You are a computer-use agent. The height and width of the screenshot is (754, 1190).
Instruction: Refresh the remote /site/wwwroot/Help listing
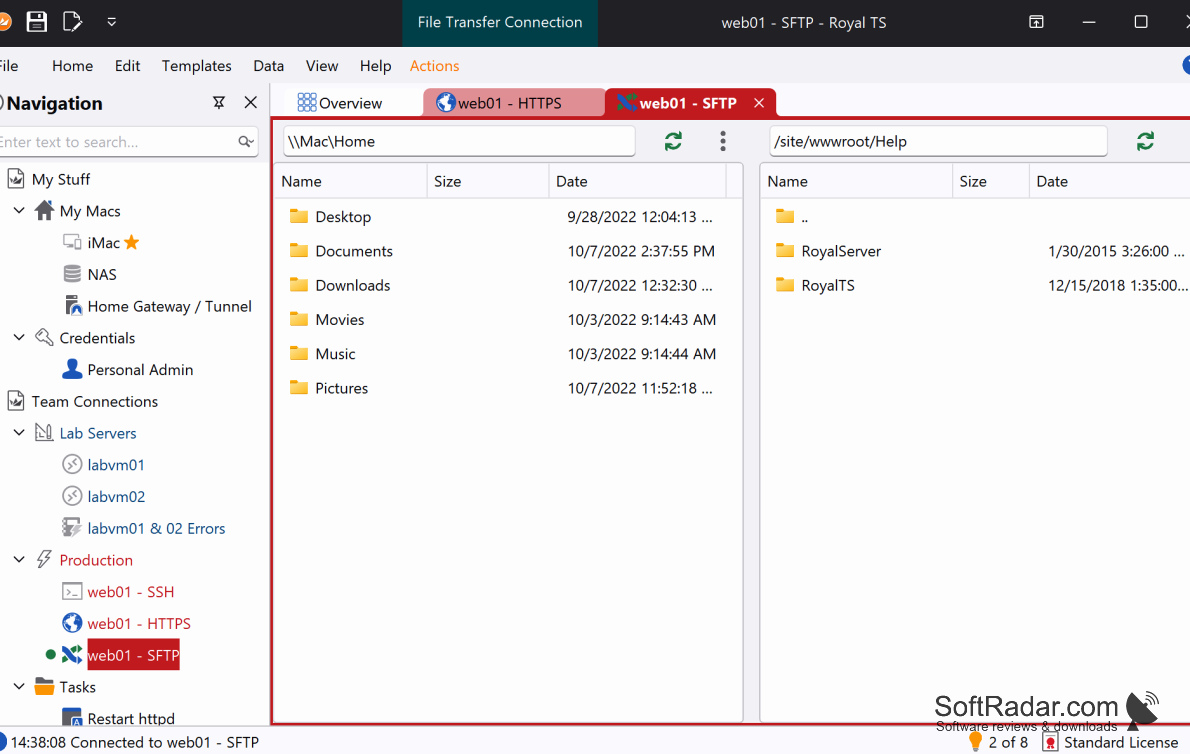[1145, 141]
